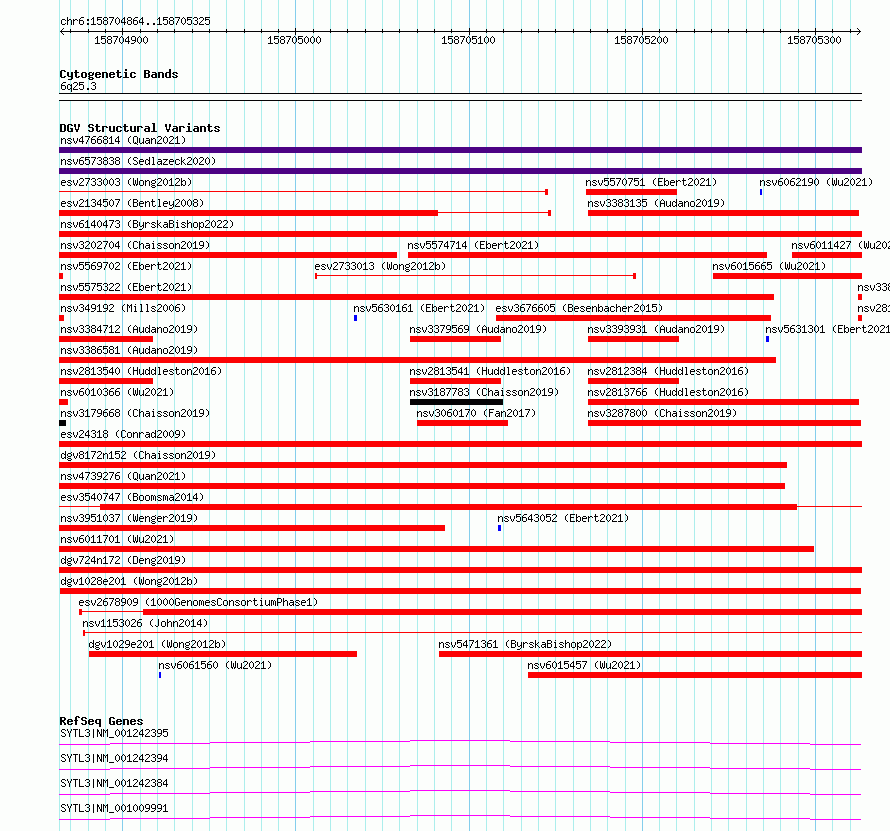The image size is (890, 831).
Task: Click the nsv2812384 (Huddleston2016) label
Action: click(668, 371)
